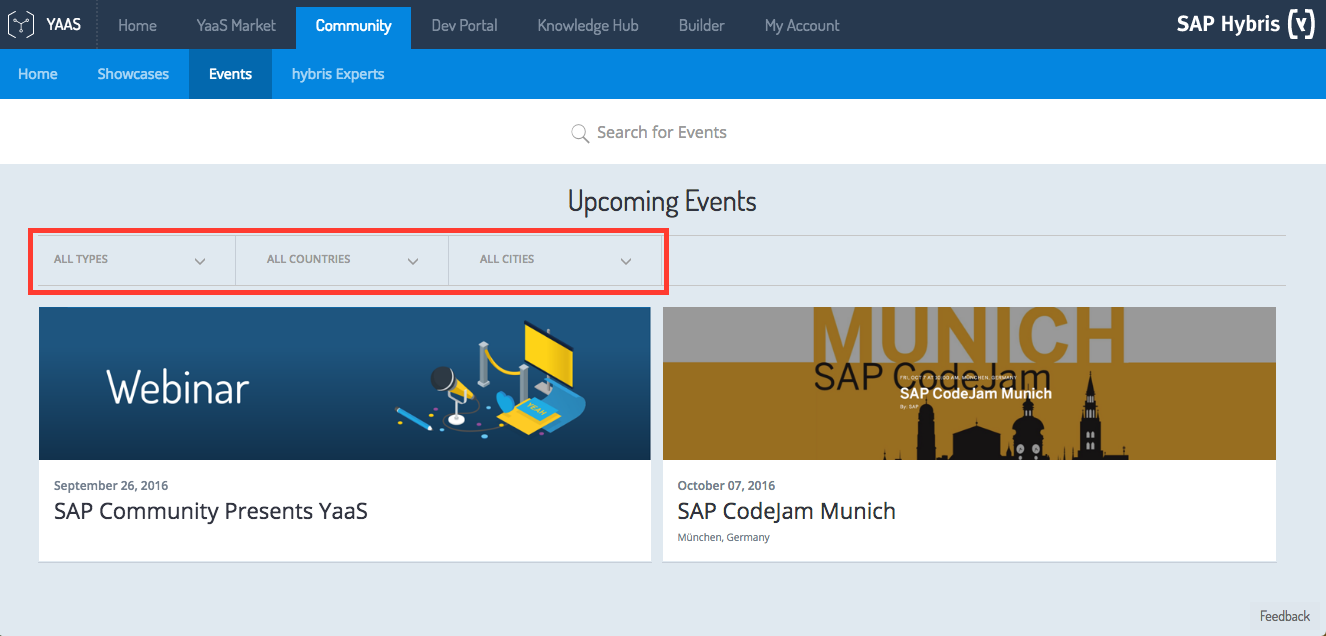Open the All Countries dropdown
Screen dimensions: 1326x636
pyautogui.click(x=342, y=260)
